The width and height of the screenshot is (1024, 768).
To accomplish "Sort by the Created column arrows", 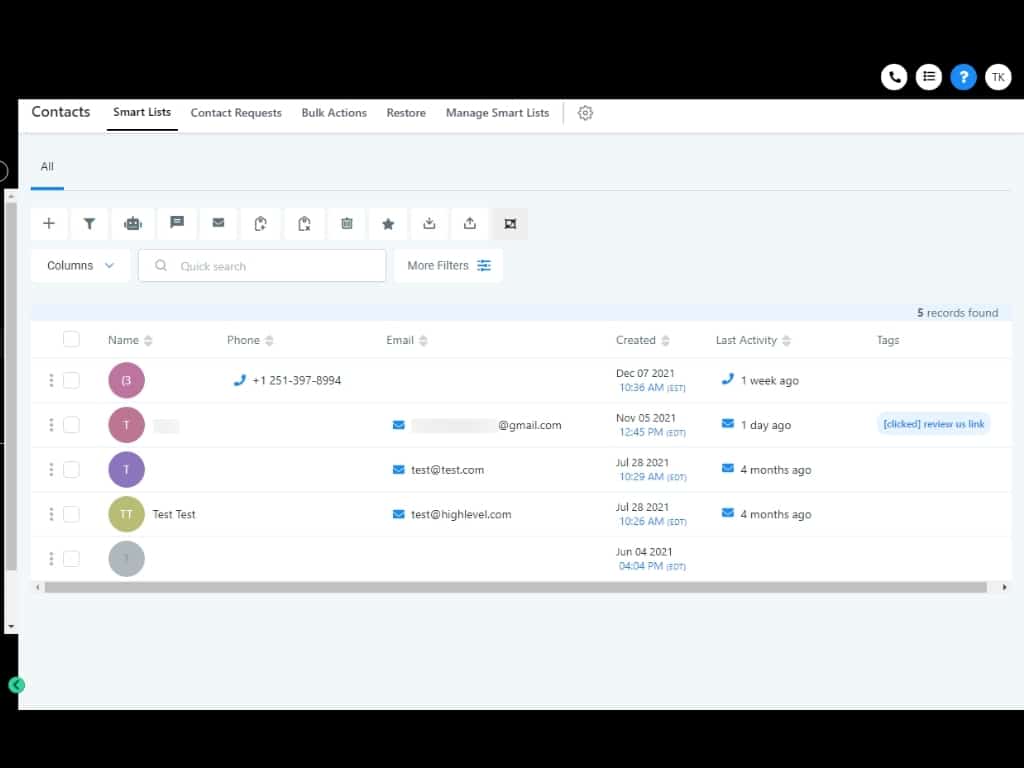I will point(665,341).
